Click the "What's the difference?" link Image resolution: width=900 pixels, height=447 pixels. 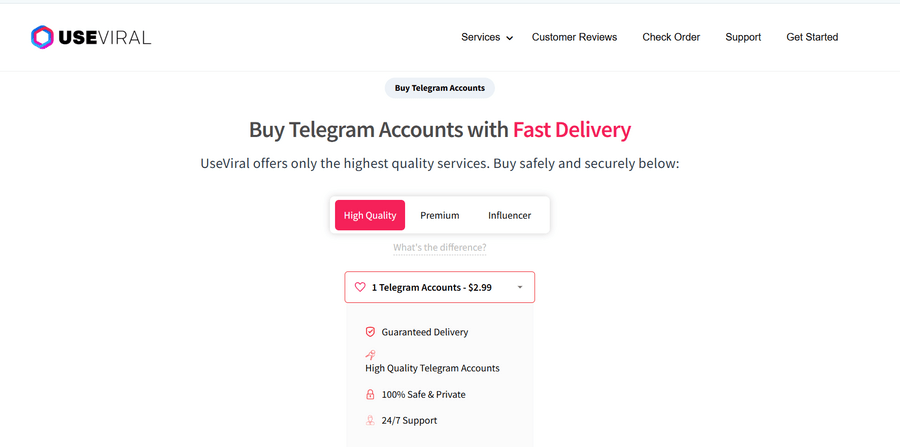click(x=440, y=247)
